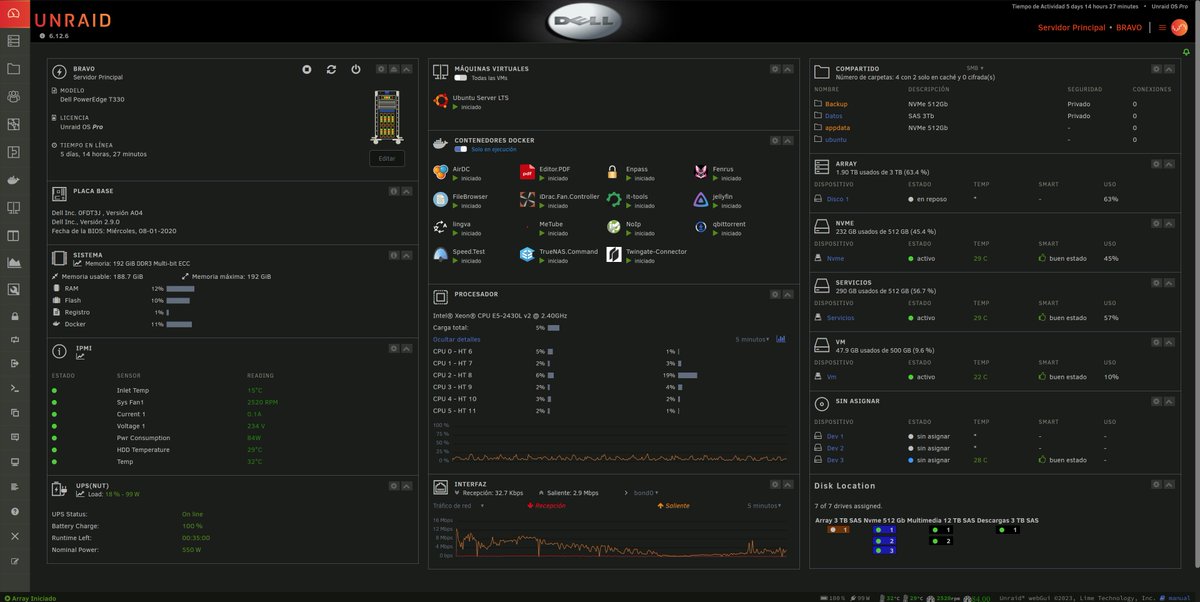Stop the array with the stop icon
1200x602 pixels.
coord(307,69)
